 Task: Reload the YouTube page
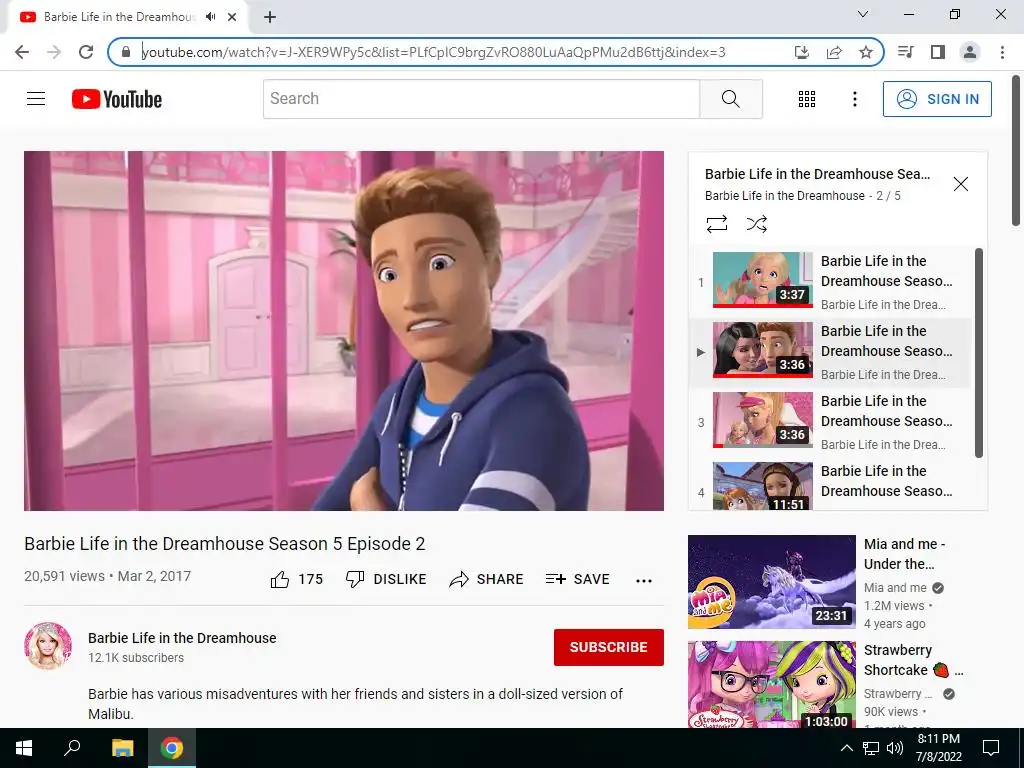point(86,52)
